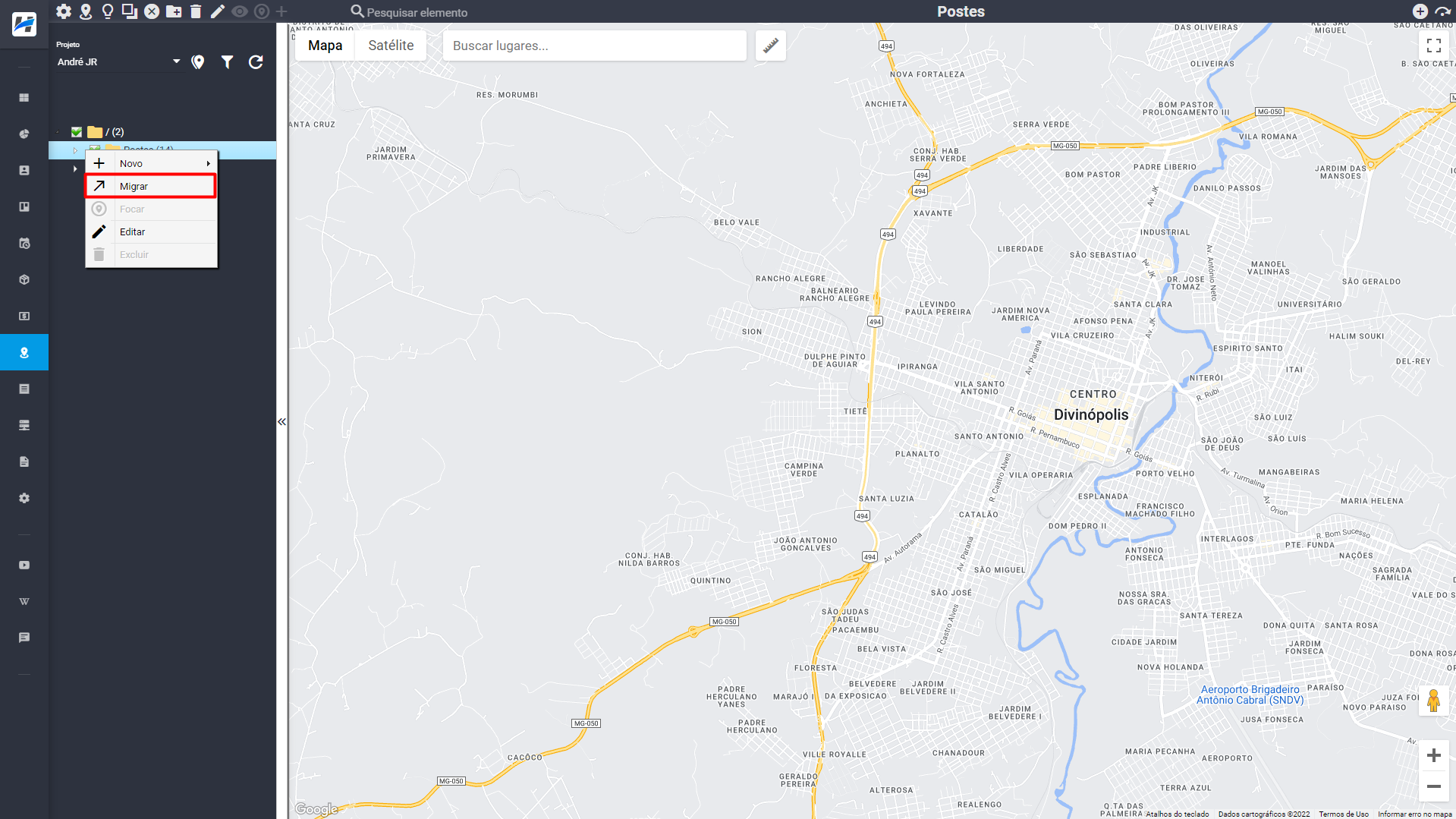
Task: Open the Novo submenu in context menu
Action: tap(152, 163)
